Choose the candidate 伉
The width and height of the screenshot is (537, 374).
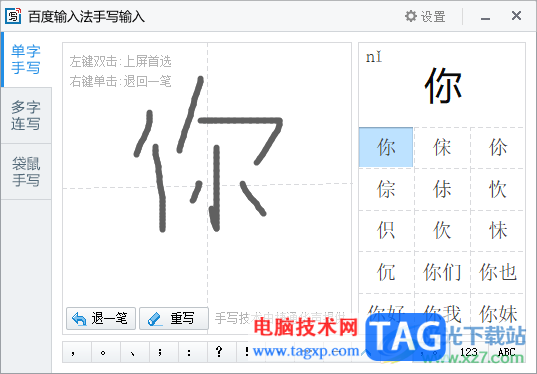point(386,272)
